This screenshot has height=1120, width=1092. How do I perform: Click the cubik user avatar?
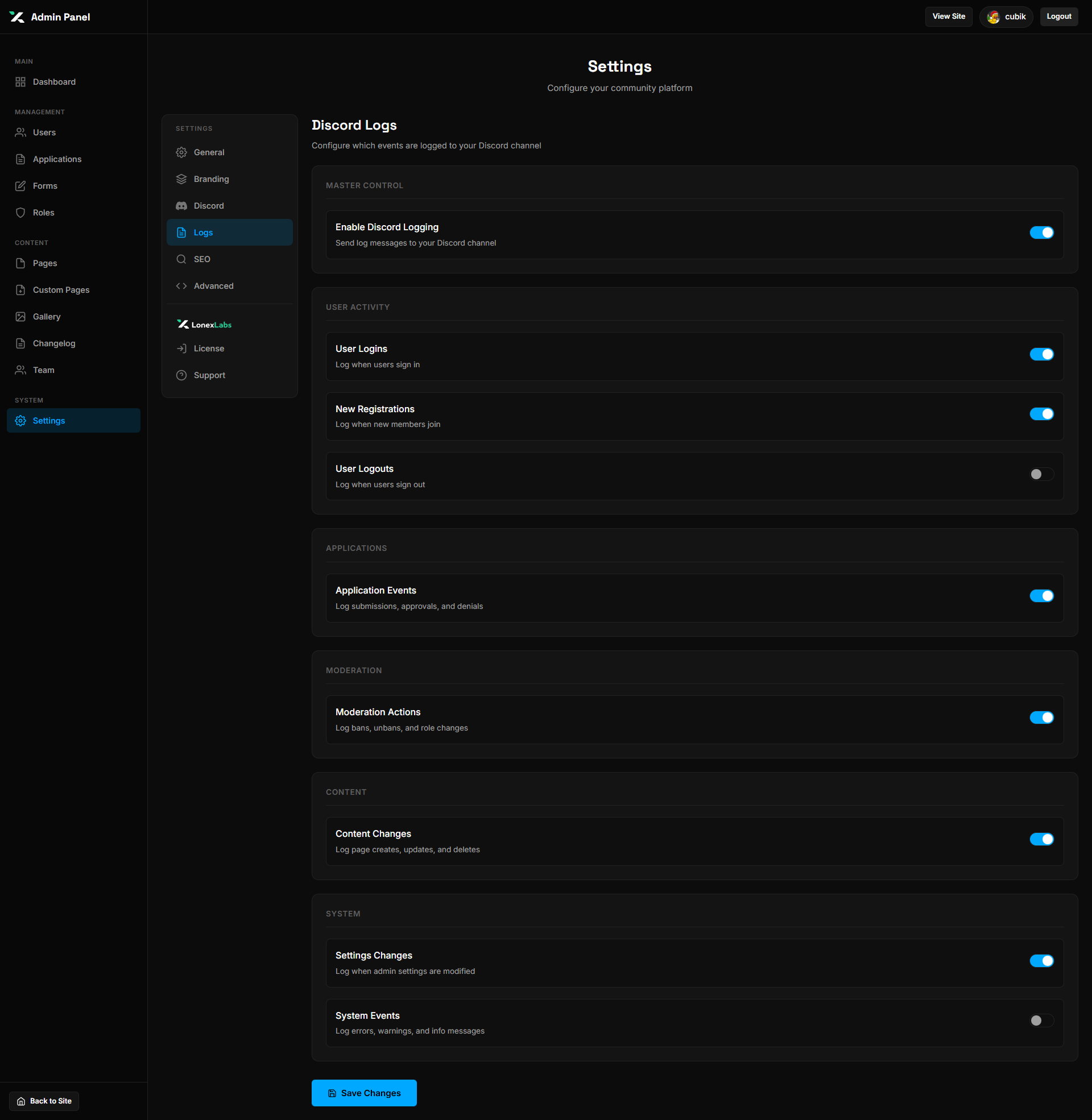(x=994, y=17)
